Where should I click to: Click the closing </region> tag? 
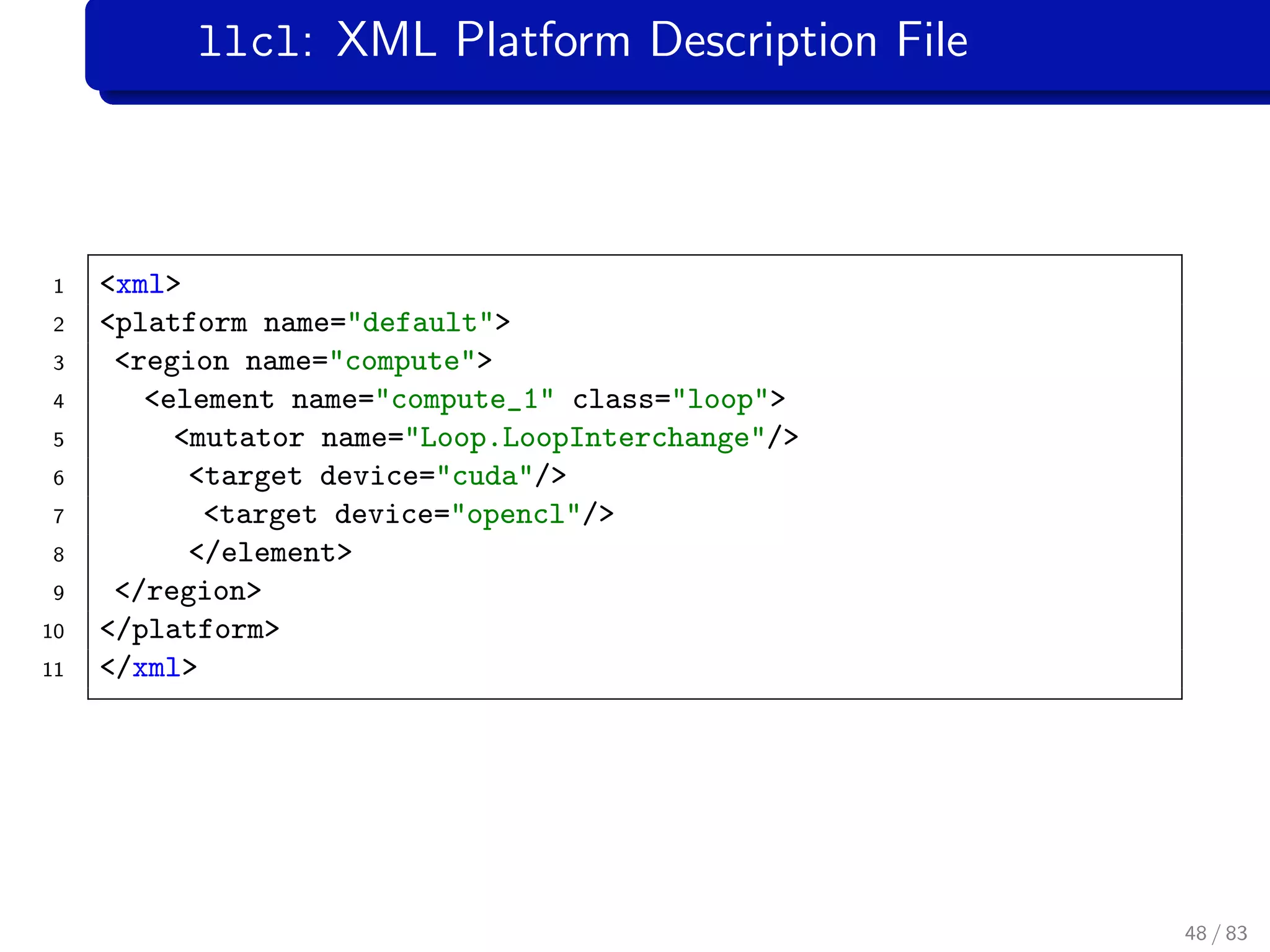click(188, 592)
